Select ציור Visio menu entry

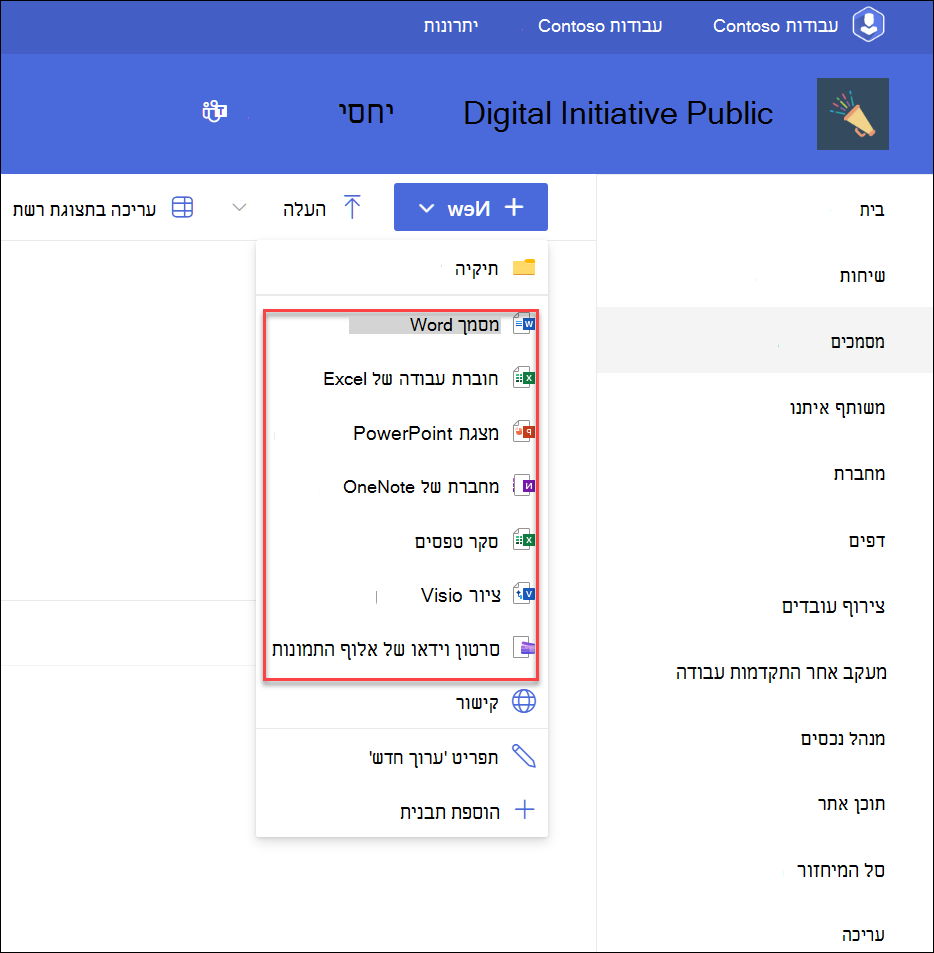402,594
